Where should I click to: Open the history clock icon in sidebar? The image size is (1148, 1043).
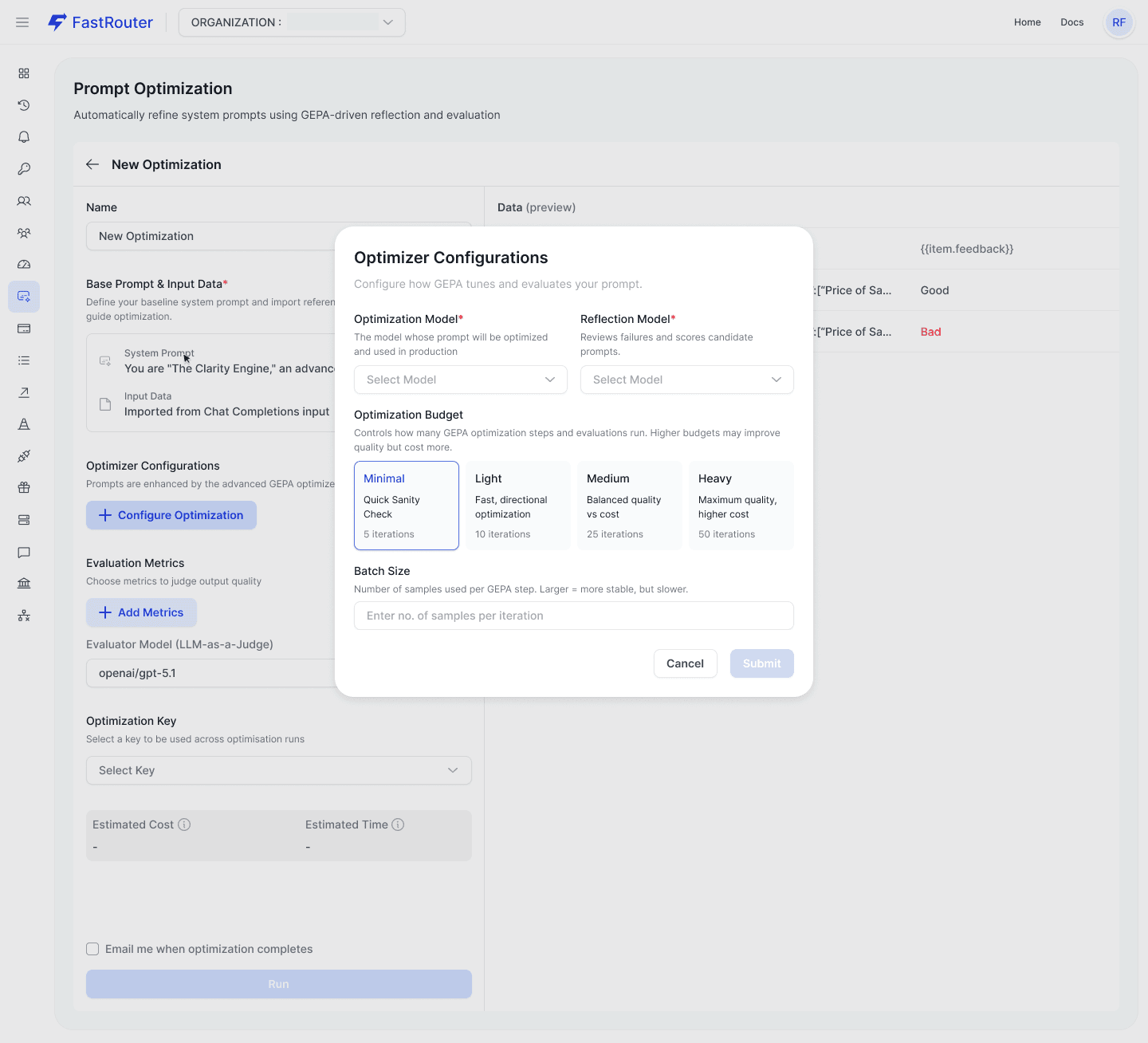24,105
